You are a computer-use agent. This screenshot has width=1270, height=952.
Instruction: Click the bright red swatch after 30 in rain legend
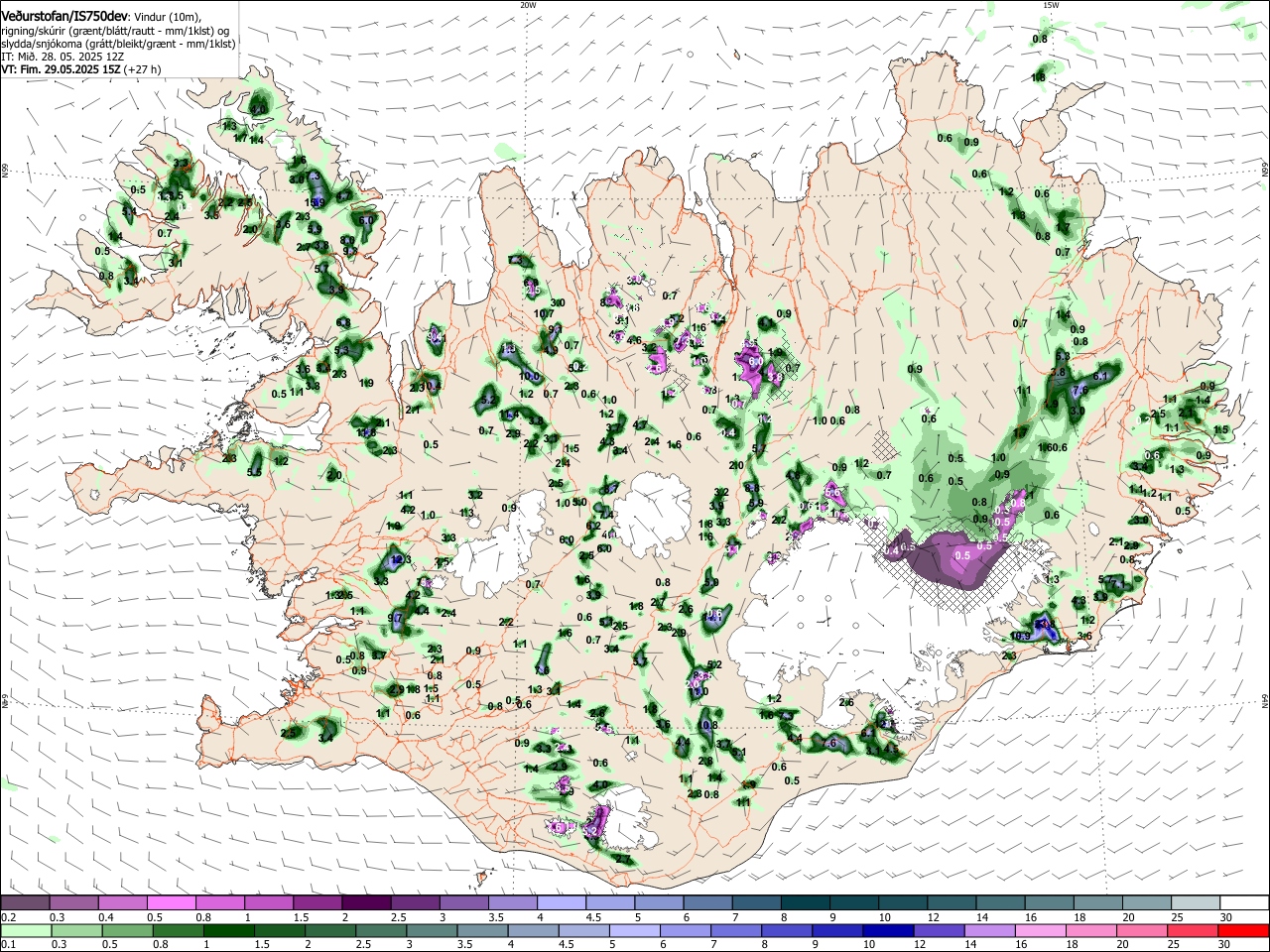pyautogui.click(x=1245, y=930)
